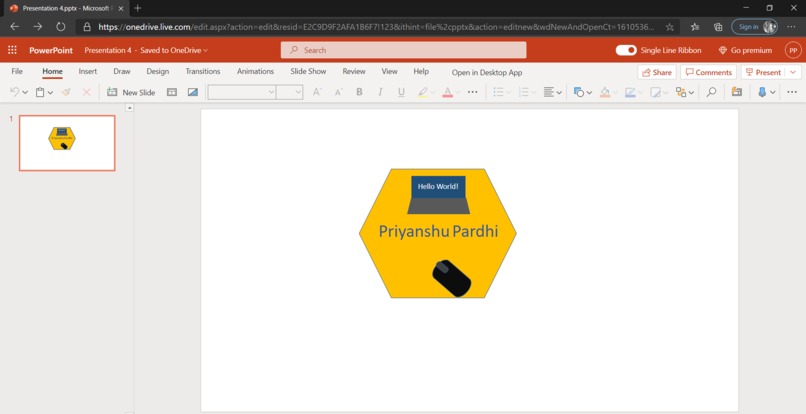Switch to the Draw tab
The width and height of the screenshot is (806, 414).
(x=122, y=71)
